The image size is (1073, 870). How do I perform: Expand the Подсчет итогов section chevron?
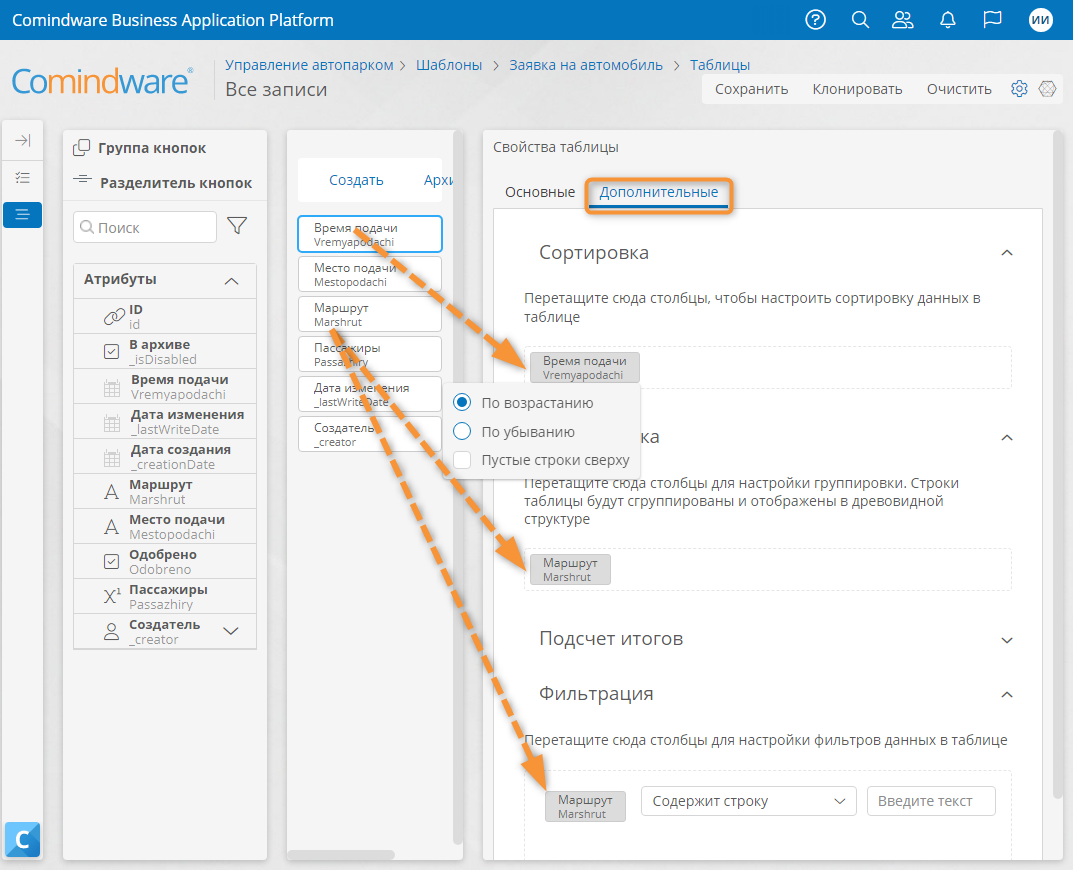coord(1007,640)
